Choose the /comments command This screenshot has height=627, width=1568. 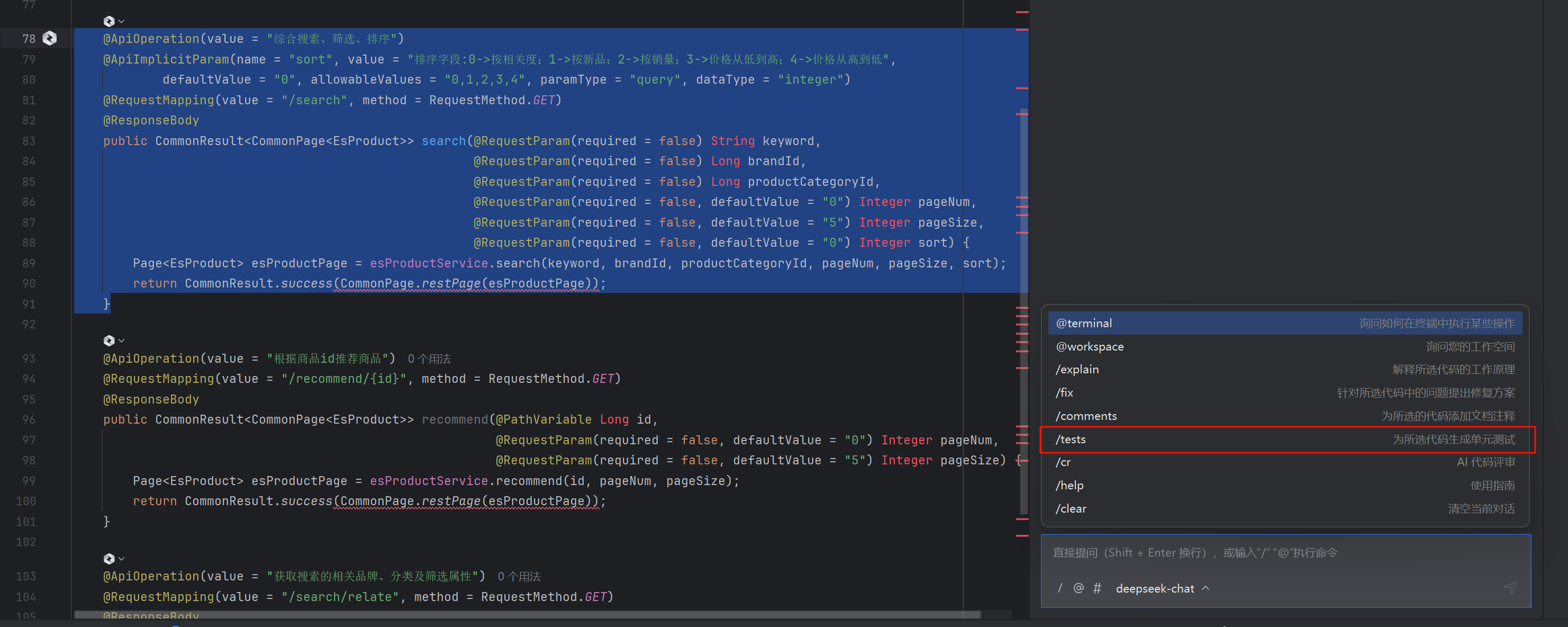[1285, 416]
